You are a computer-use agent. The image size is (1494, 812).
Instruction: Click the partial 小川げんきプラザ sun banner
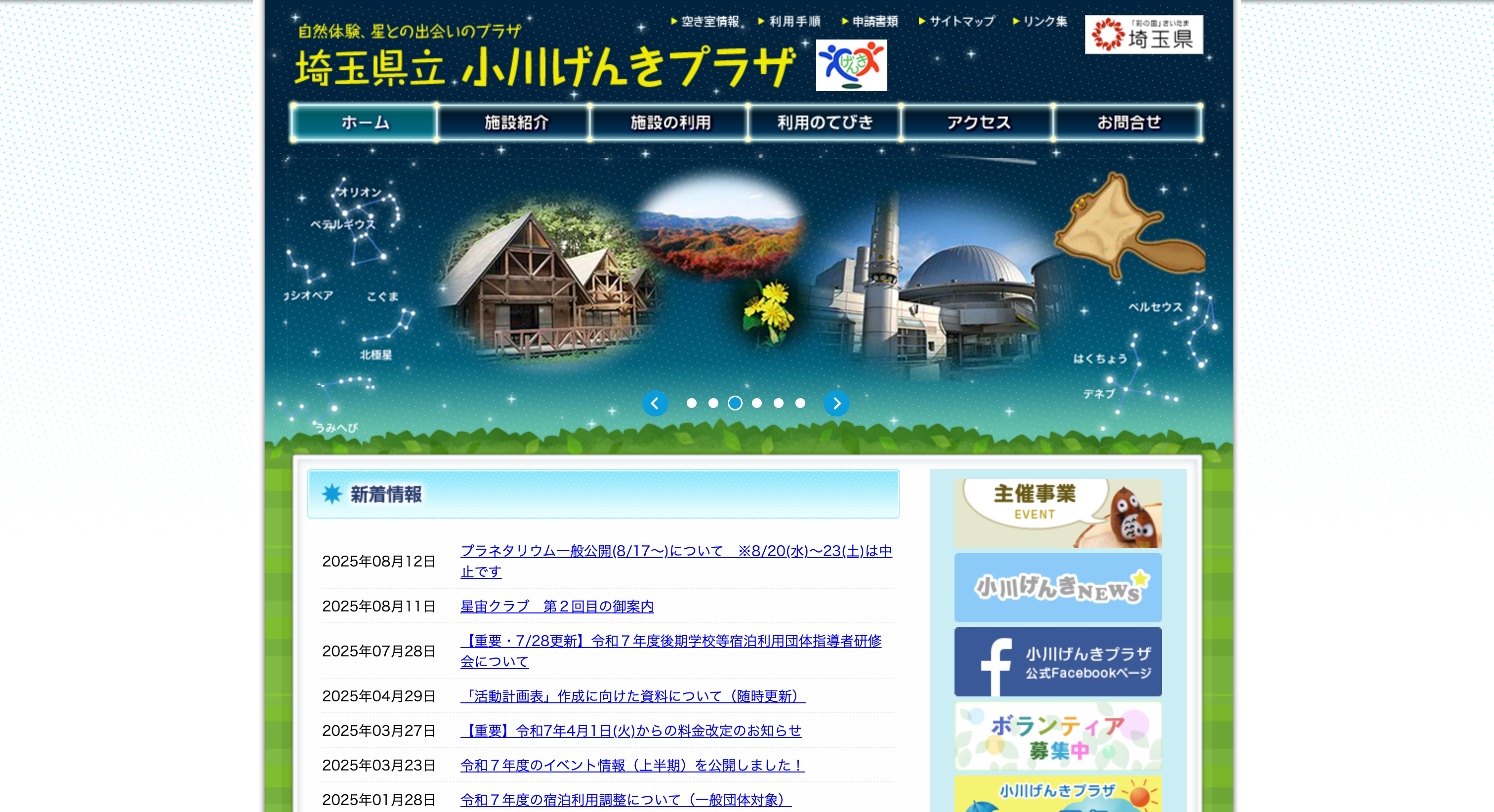pyautogui.click(x=1058, y=794)
